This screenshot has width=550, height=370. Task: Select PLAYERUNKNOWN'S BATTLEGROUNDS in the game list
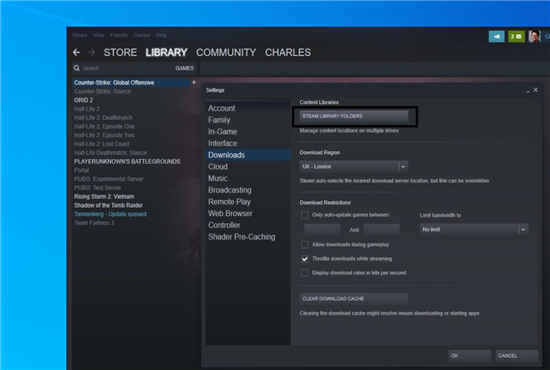coord(127,162)
